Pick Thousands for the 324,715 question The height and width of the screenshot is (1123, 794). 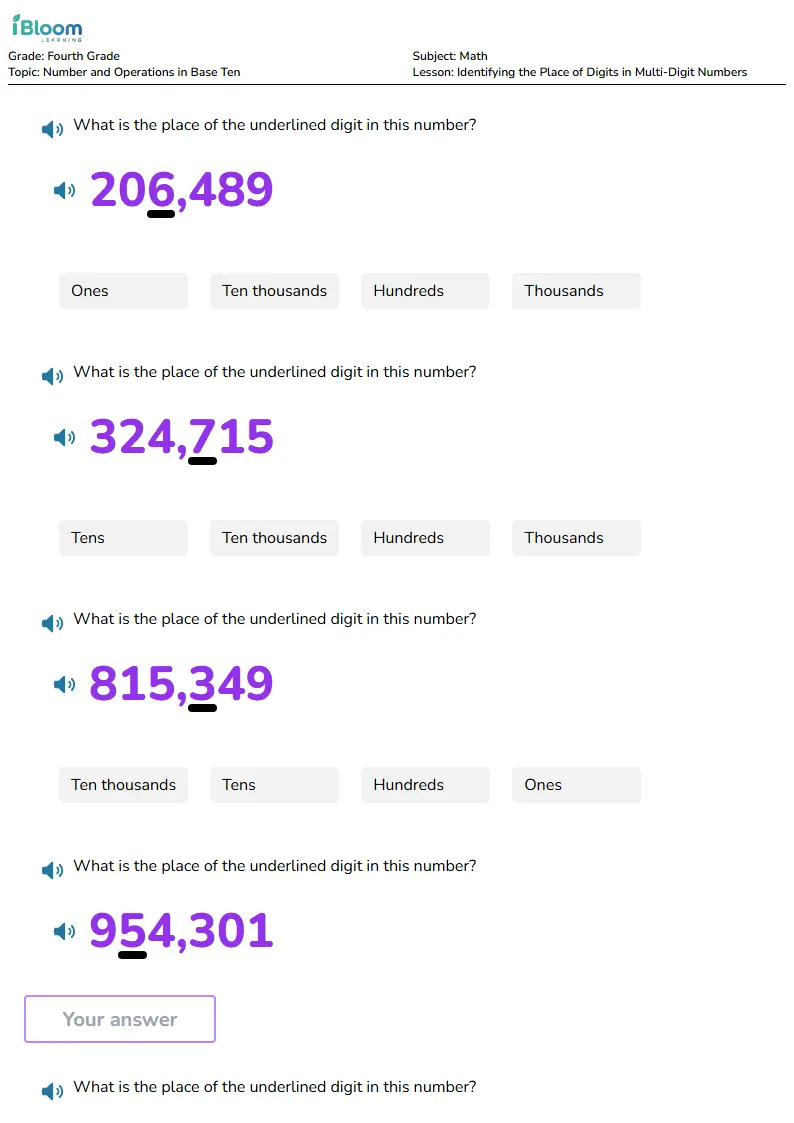[x=576, y=538]
